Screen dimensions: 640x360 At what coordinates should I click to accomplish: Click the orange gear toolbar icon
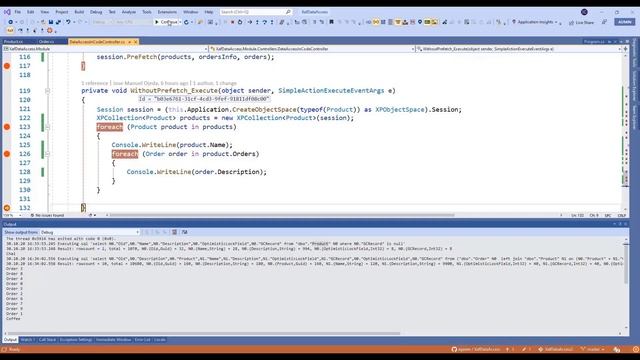(49, 30)
